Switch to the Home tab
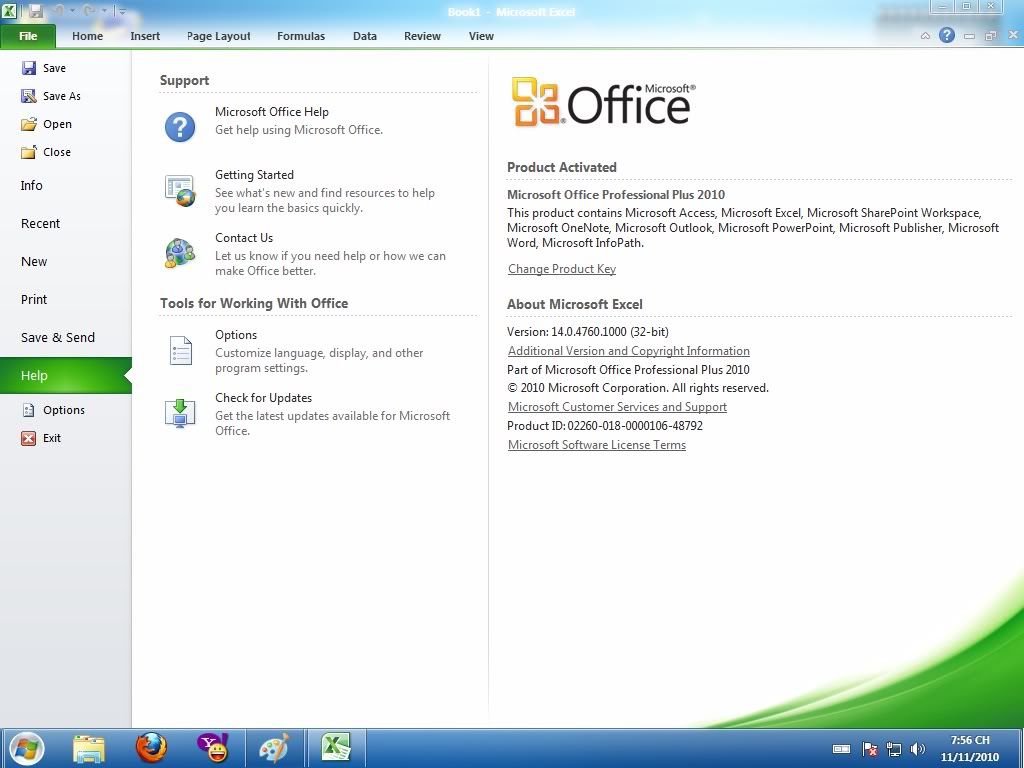The height and width of the screenshot is (768, 1024). point(88,36)
